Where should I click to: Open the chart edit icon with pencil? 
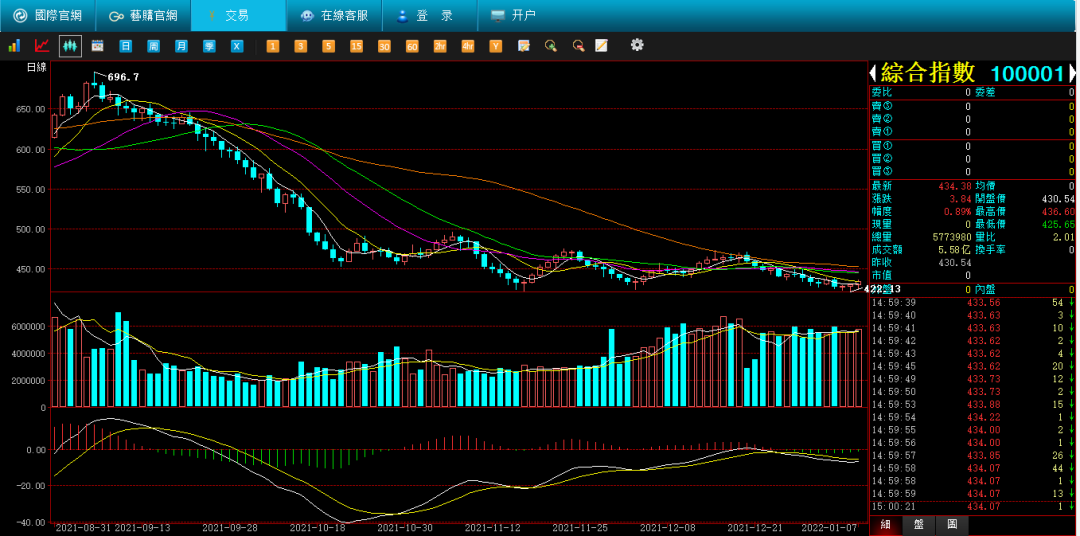click(523, 46)
